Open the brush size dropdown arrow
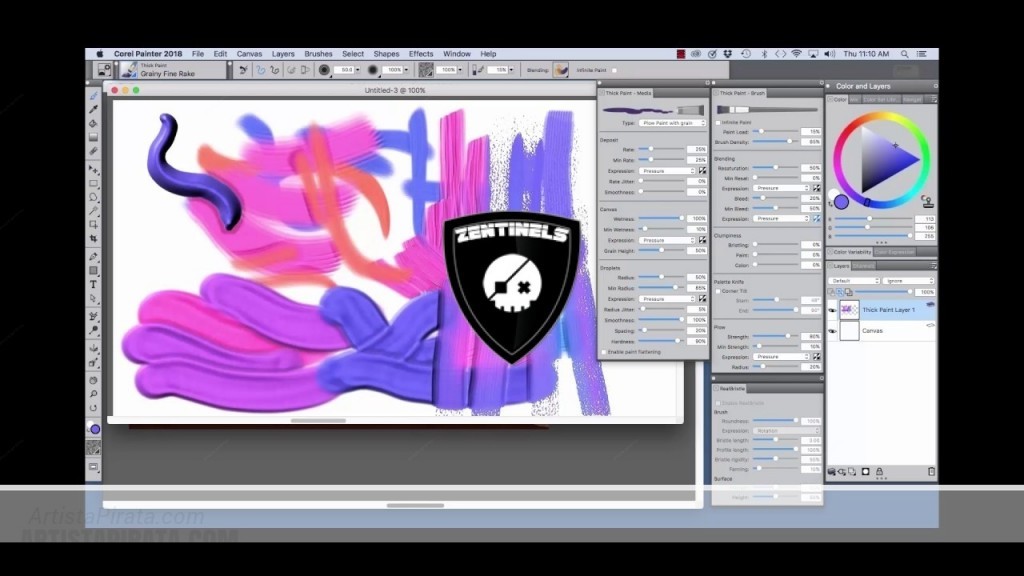The width and height of the screenshot is (1024, 576). pos(357,70)
